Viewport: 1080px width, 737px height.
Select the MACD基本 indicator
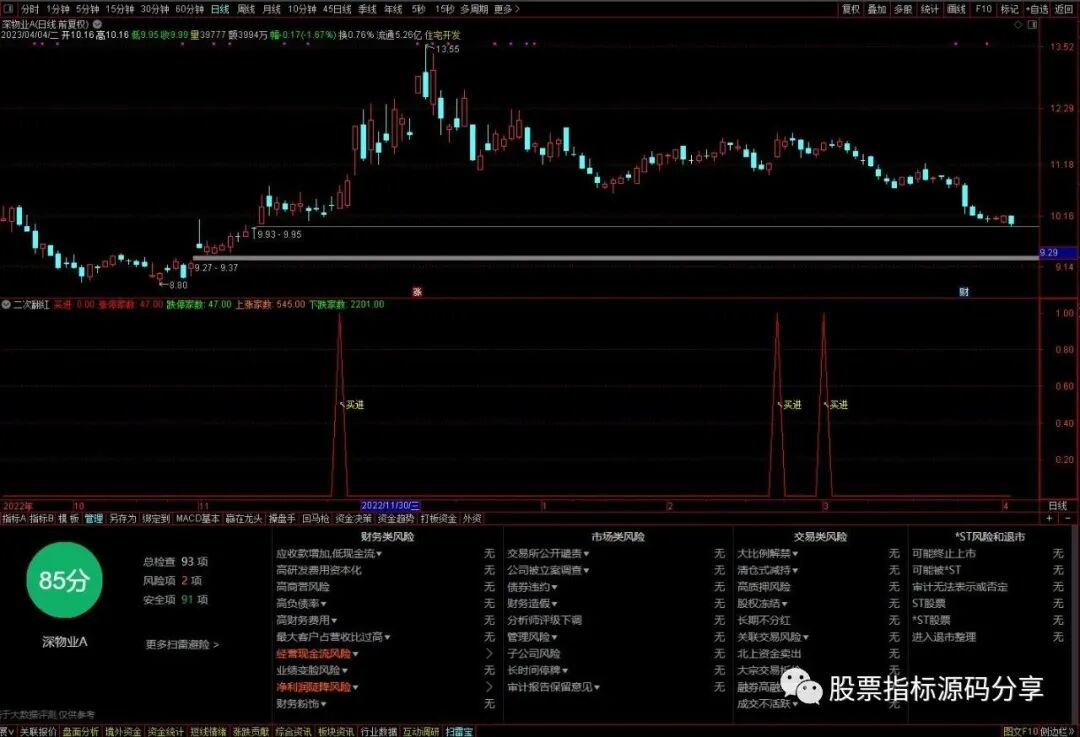pyautogui.click(x=198, y=518)
